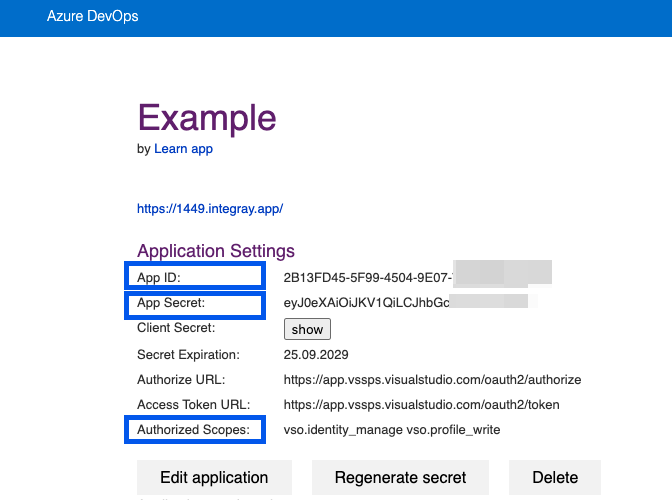
Task: Click the Access Token URL value ending in token
Action: point(421,405)
